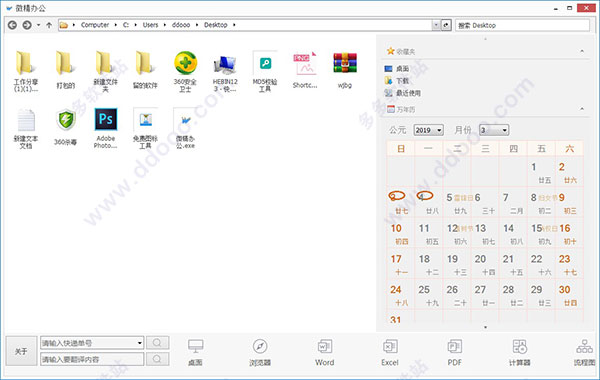Search the entered 快递单号 tracking number

point(157,342)
